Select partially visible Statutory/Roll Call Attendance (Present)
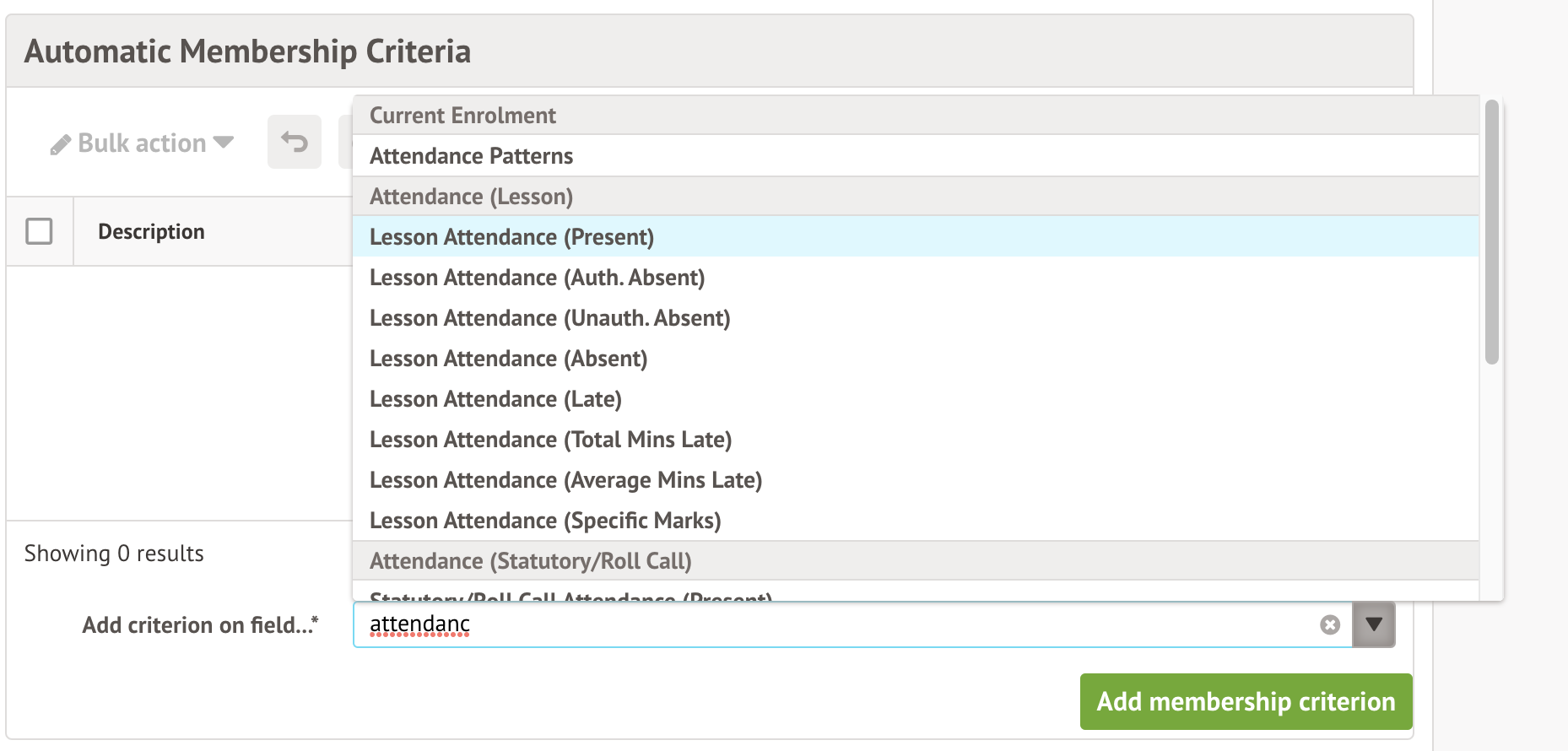Screen dimensions: 1568x751 tap(570, 596)
